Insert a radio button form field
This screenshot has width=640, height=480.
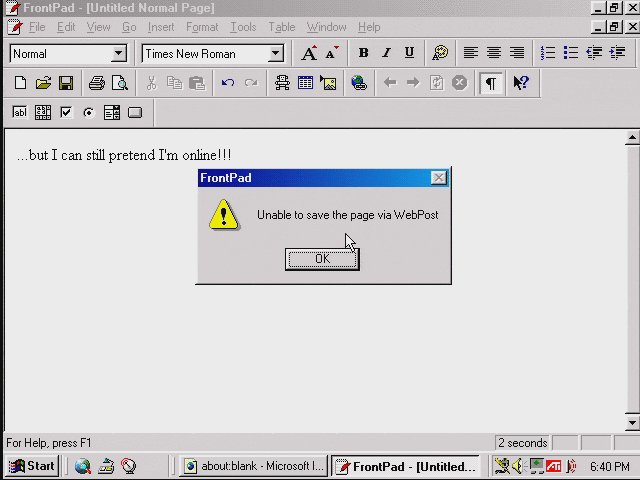click(x=89, y=113)
